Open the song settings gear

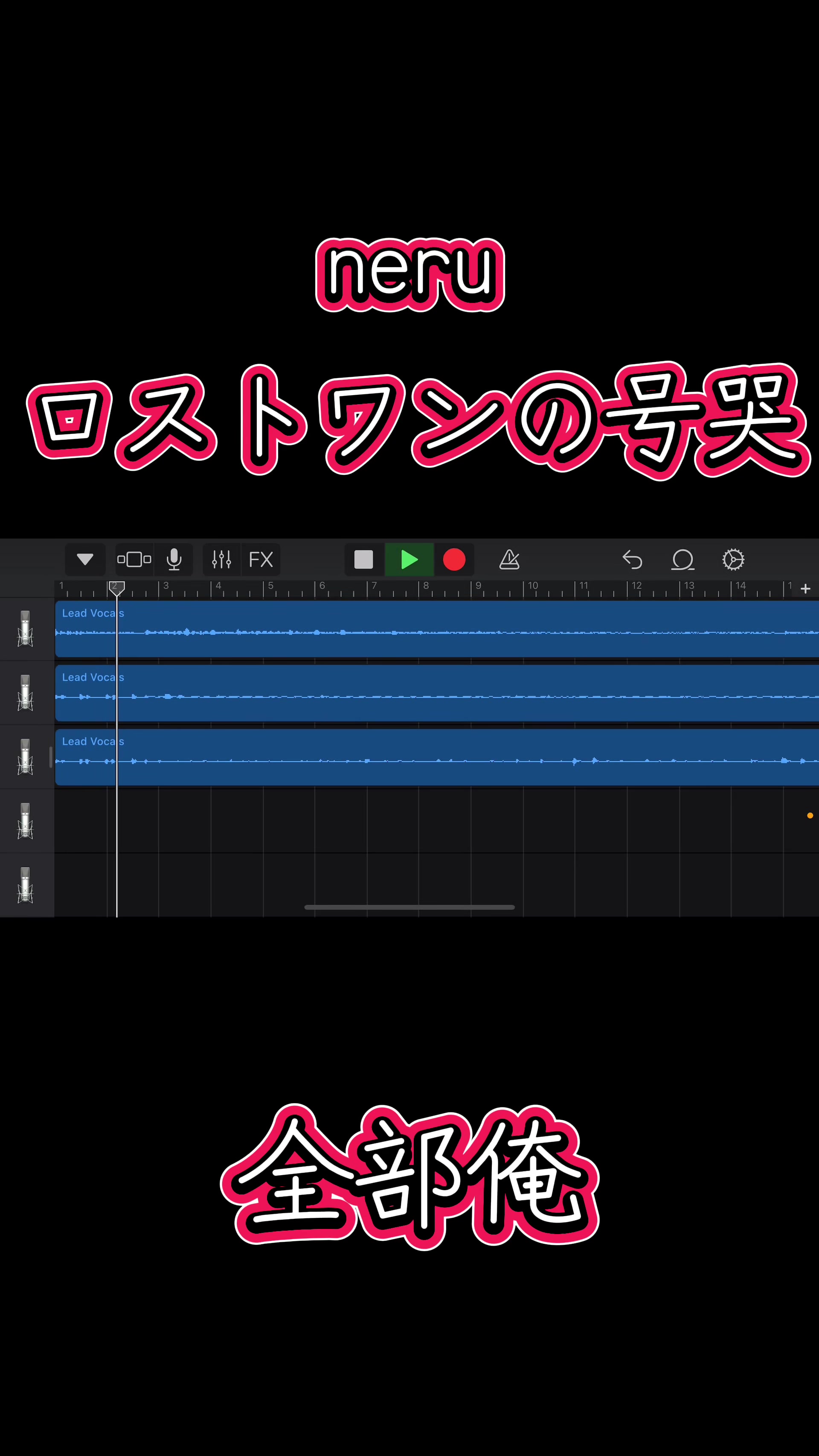[x=733, y=559]
